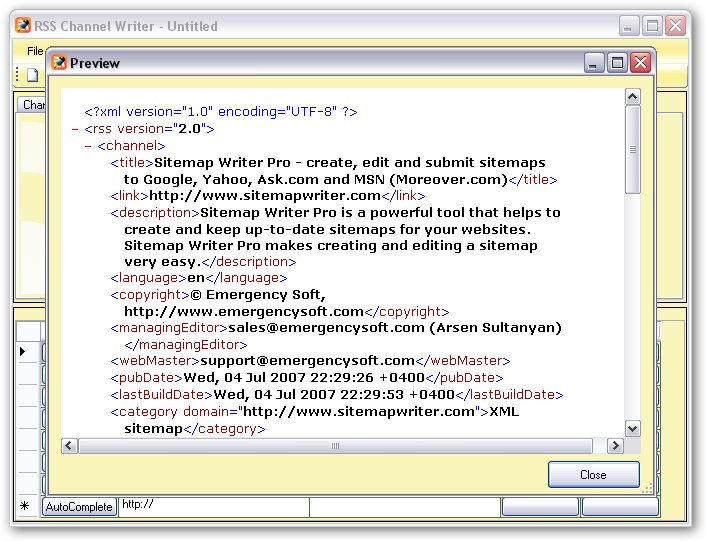Click the http:// input field
This screenshot has width=706, height=541.
(214, 507)
